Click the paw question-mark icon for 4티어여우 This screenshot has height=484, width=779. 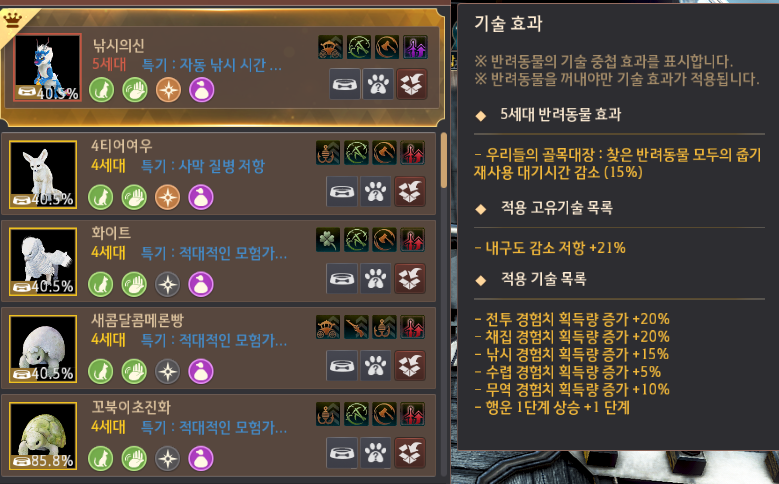375,191
